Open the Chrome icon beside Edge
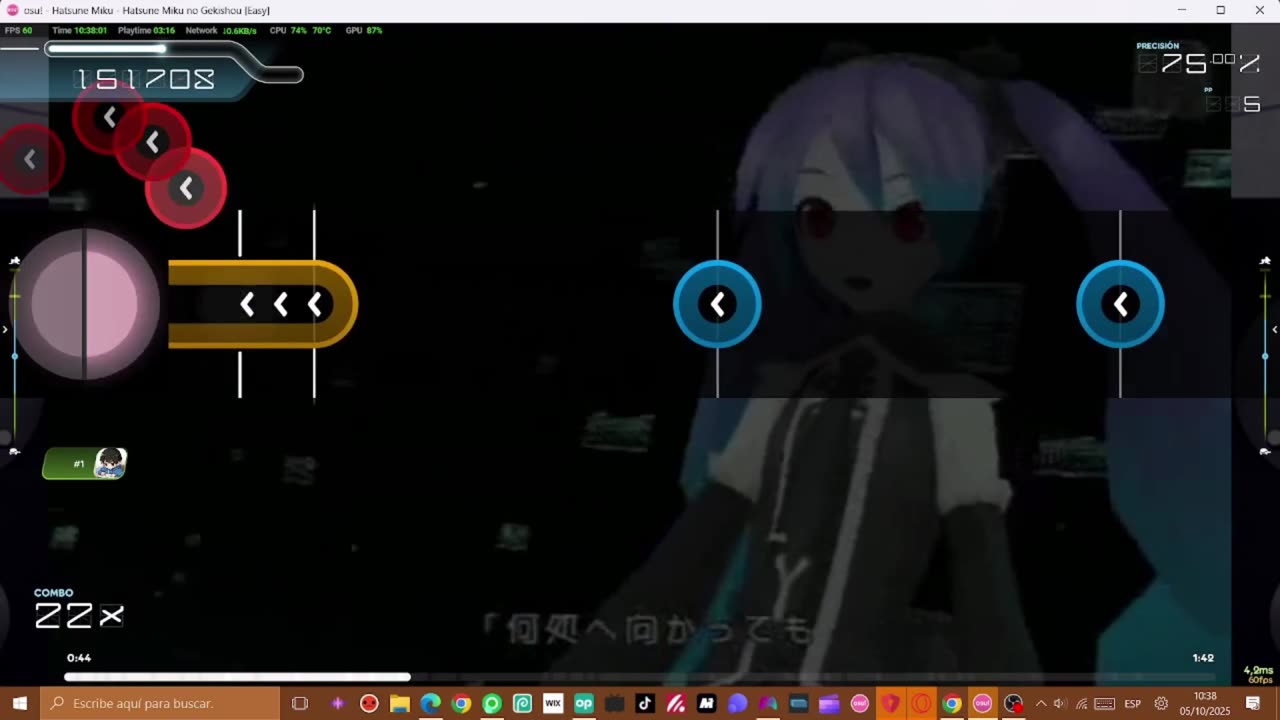The image size is (1280, 720). (x=461, y=703)
